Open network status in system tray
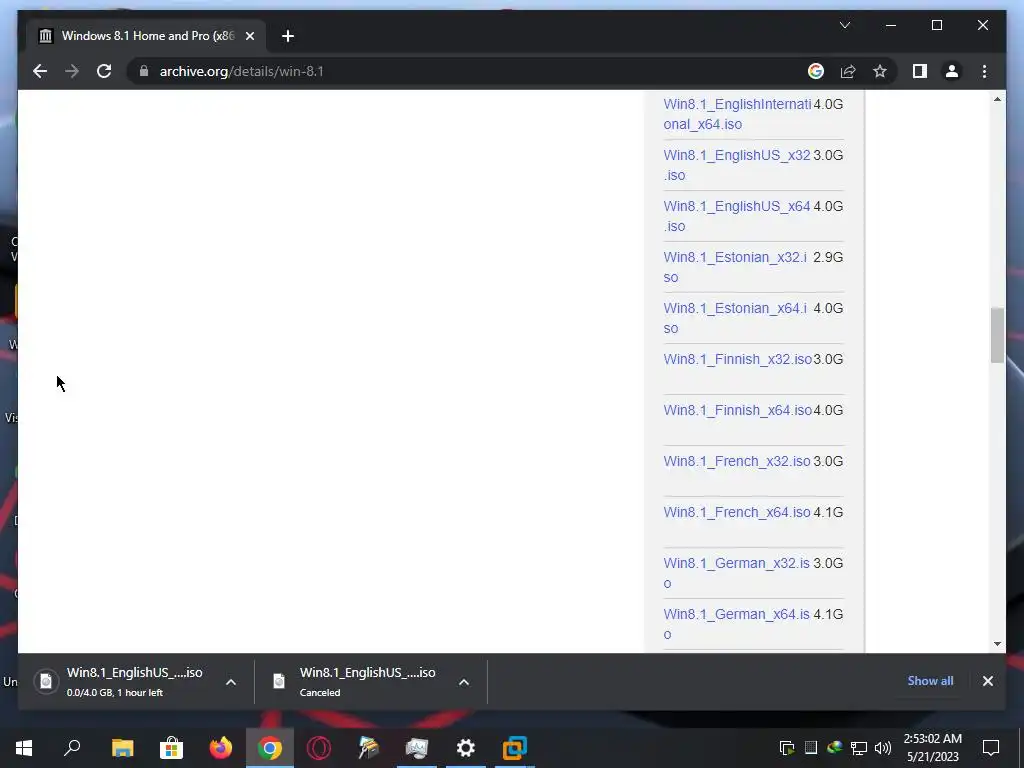This screenshot has width=1024, height=768. pos(859,748)
